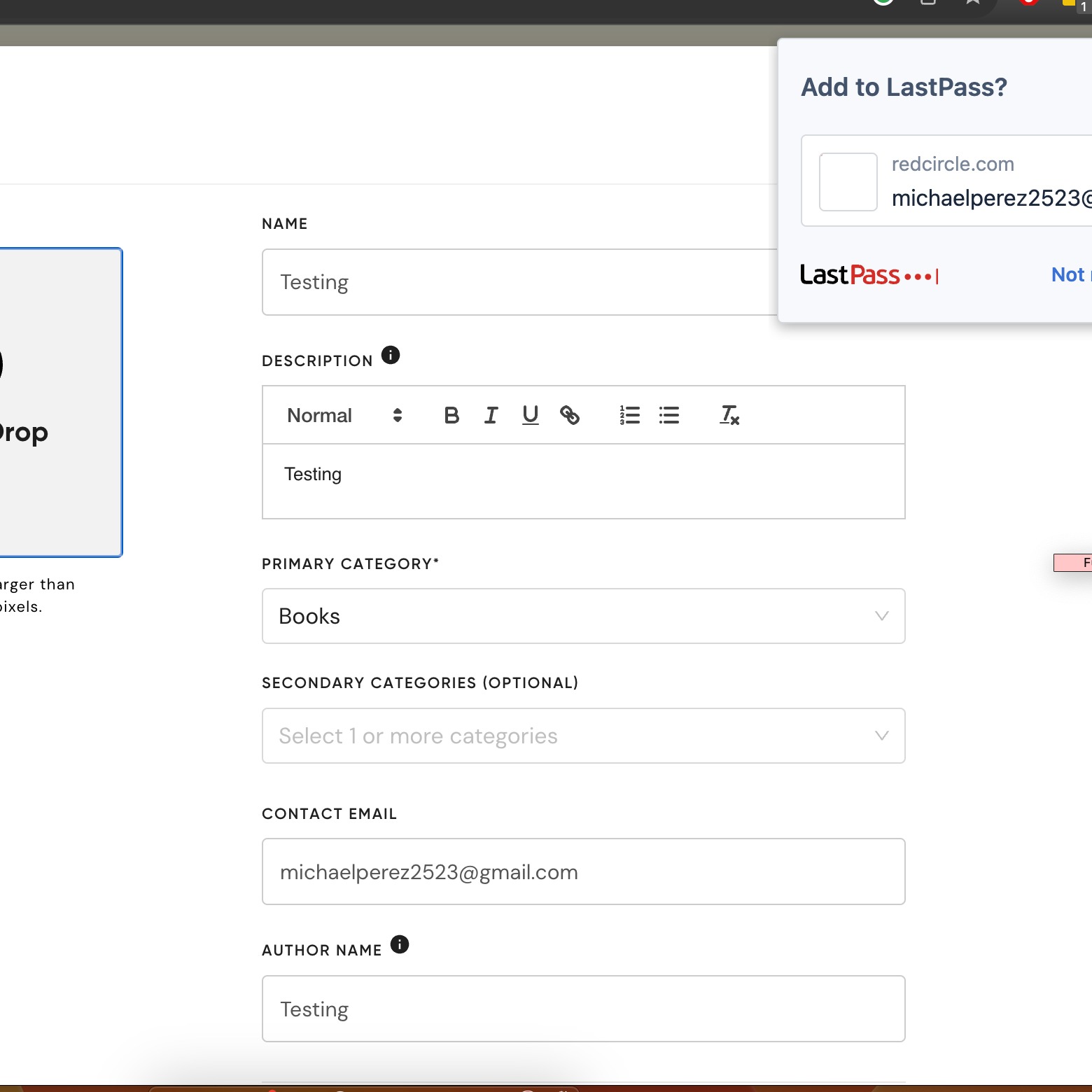Click the 'SECONDARY CATEGORIES (OPTIONAL)' label

click(x=420, y=683)
